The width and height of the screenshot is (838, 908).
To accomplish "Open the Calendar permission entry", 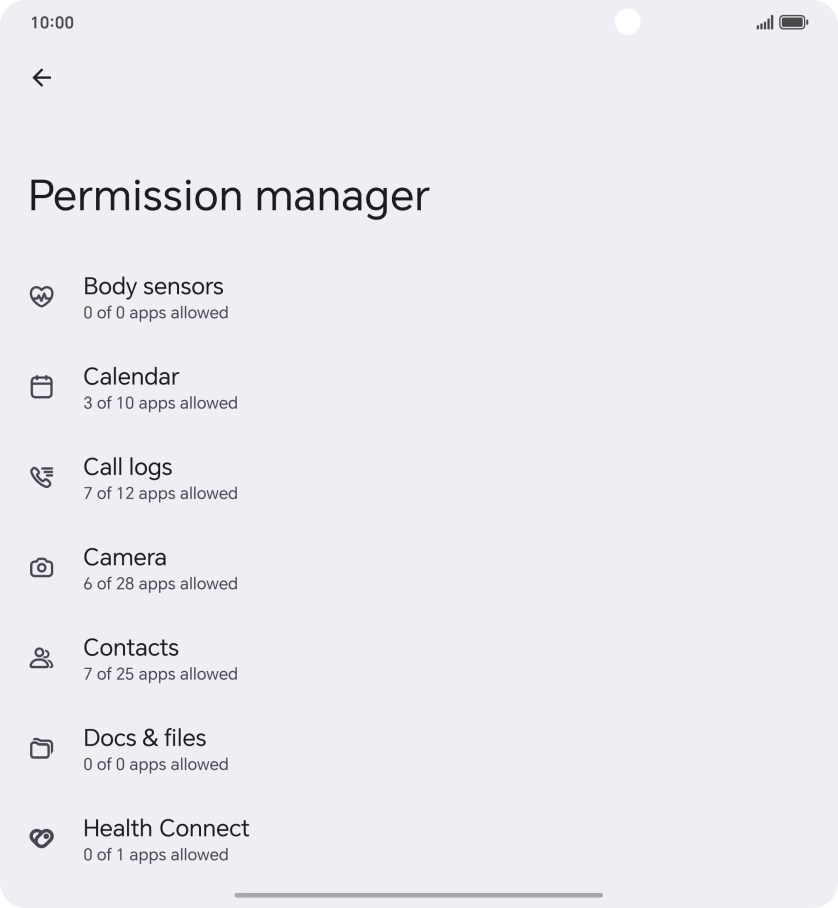I will click(131, 377).
